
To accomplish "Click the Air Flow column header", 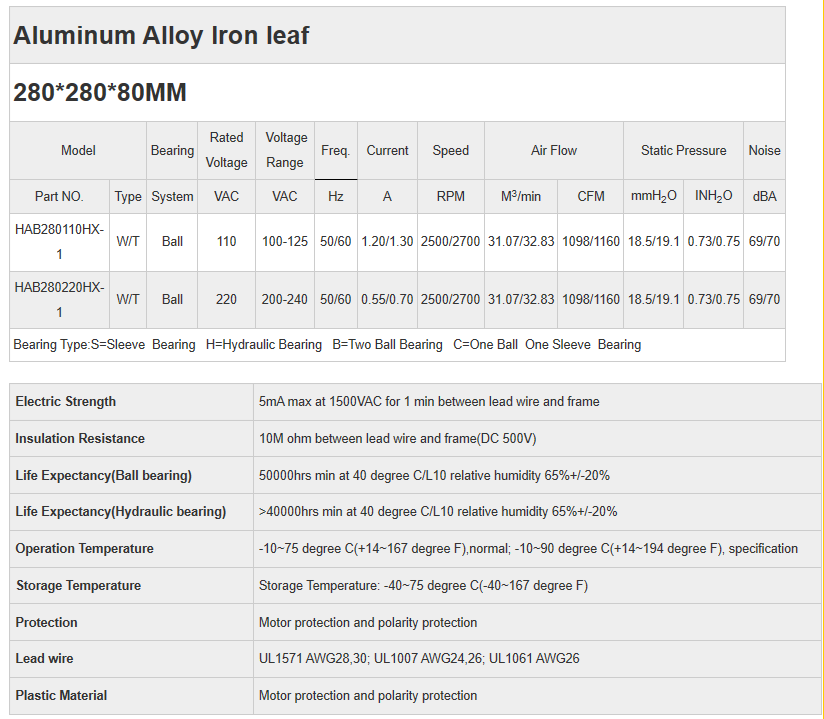I will pos(553,151).
